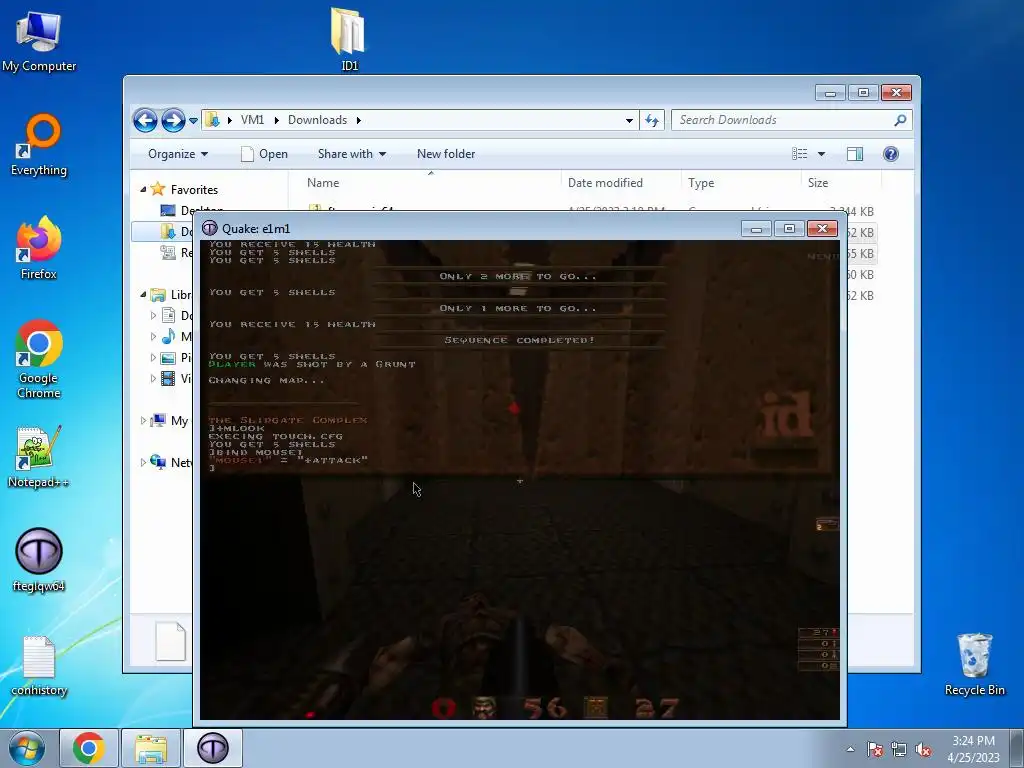The image size is (1024, 768).
Task: Expand the Documents library node
Action: tap(153, 316)
